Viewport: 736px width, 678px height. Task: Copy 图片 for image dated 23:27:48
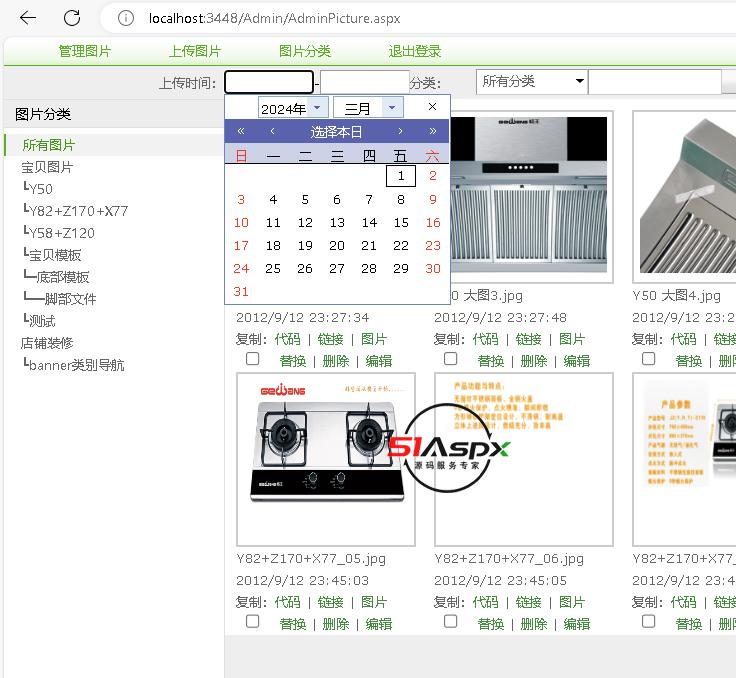[571, 339]
